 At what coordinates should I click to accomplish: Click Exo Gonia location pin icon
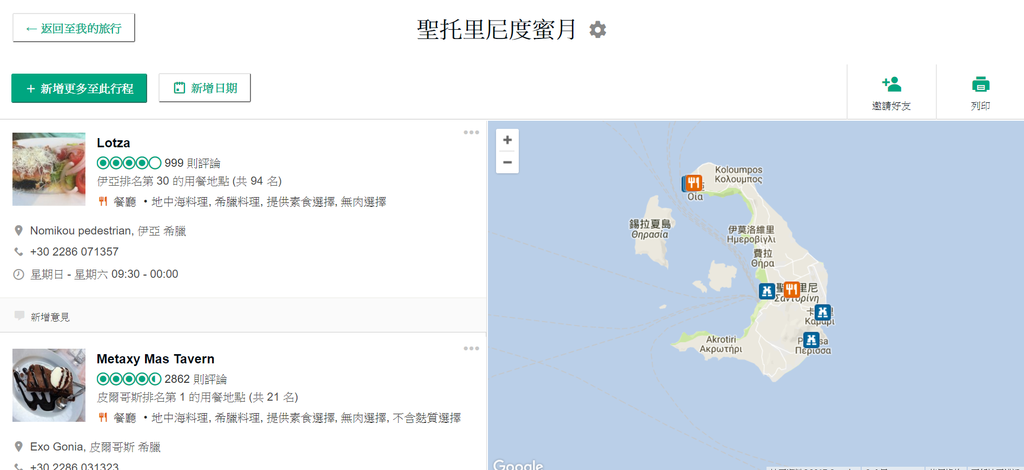18,447
